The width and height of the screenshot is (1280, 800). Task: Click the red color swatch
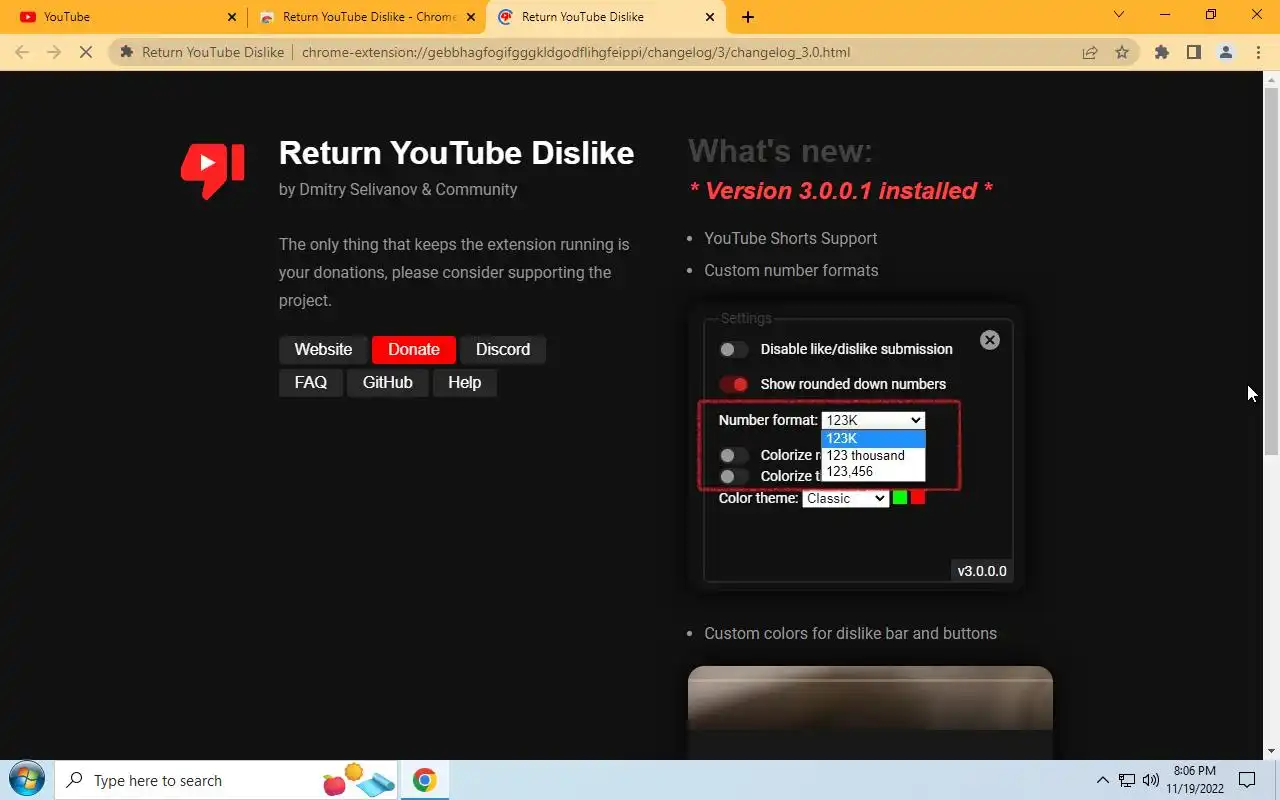click(918, 497)
